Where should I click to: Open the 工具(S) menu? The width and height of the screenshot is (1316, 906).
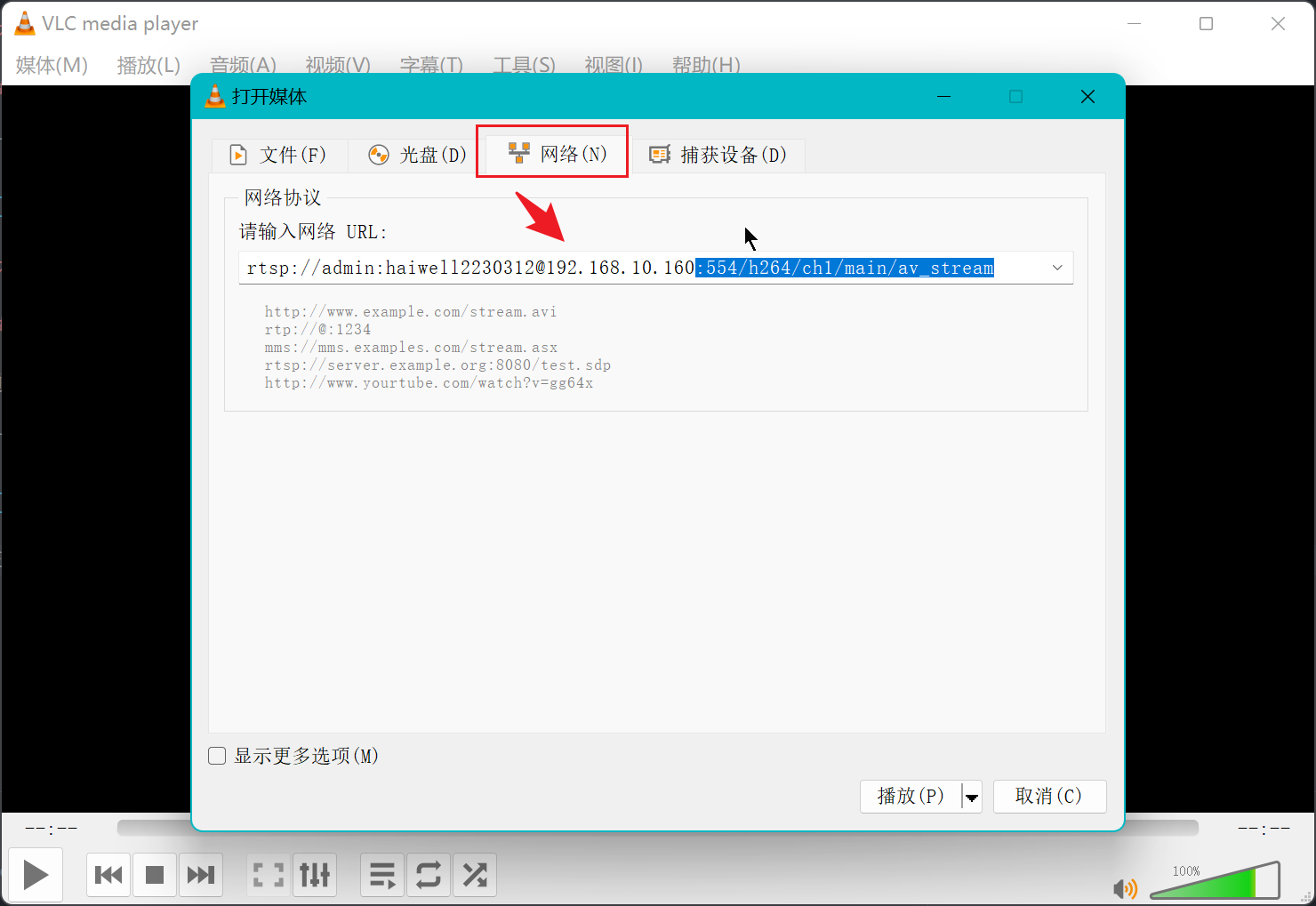pyautogui.click(x=525, y=65)
